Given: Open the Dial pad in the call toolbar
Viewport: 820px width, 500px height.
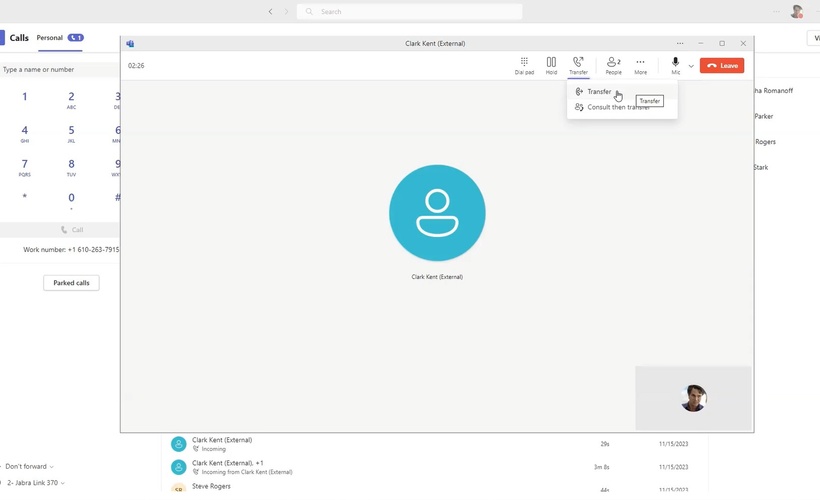Looking at the screenshot, I should 524,66.
